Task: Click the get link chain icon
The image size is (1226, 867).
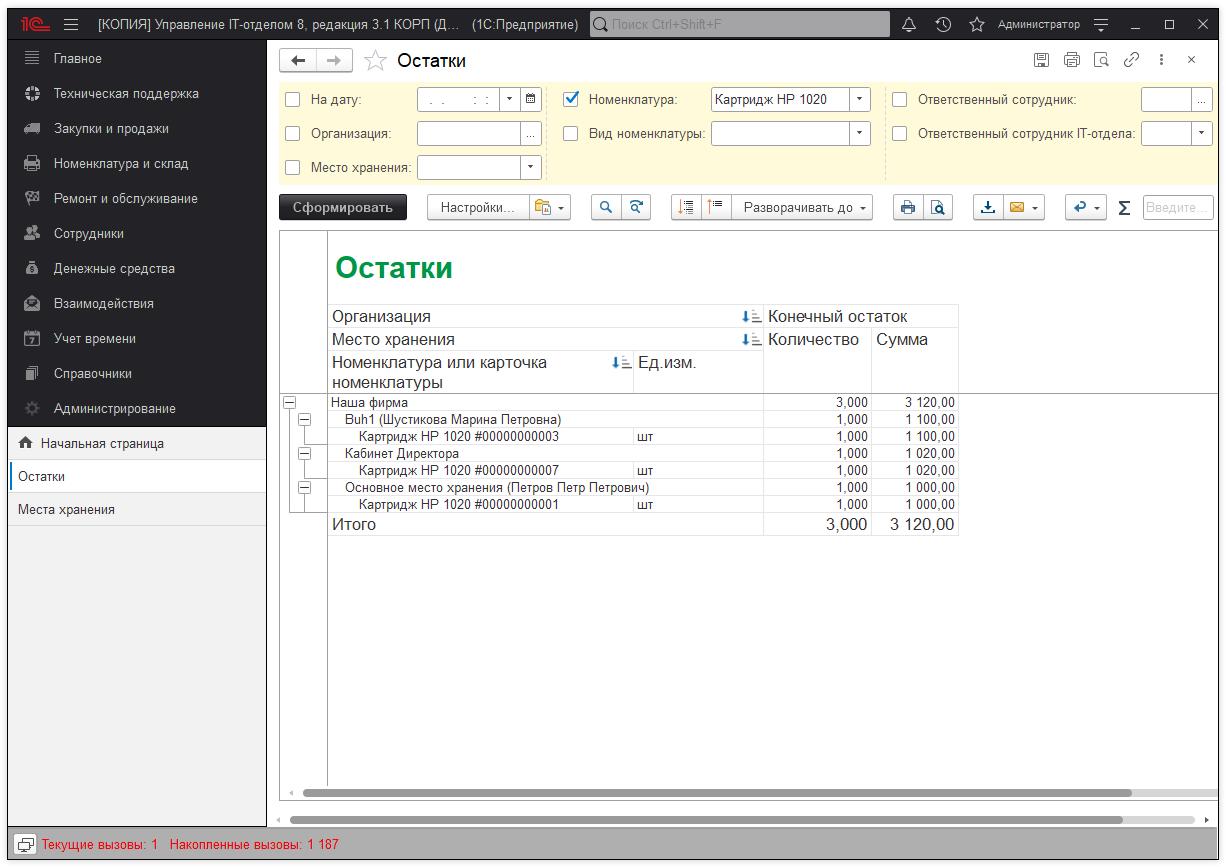Action: tap(1131, 60)
